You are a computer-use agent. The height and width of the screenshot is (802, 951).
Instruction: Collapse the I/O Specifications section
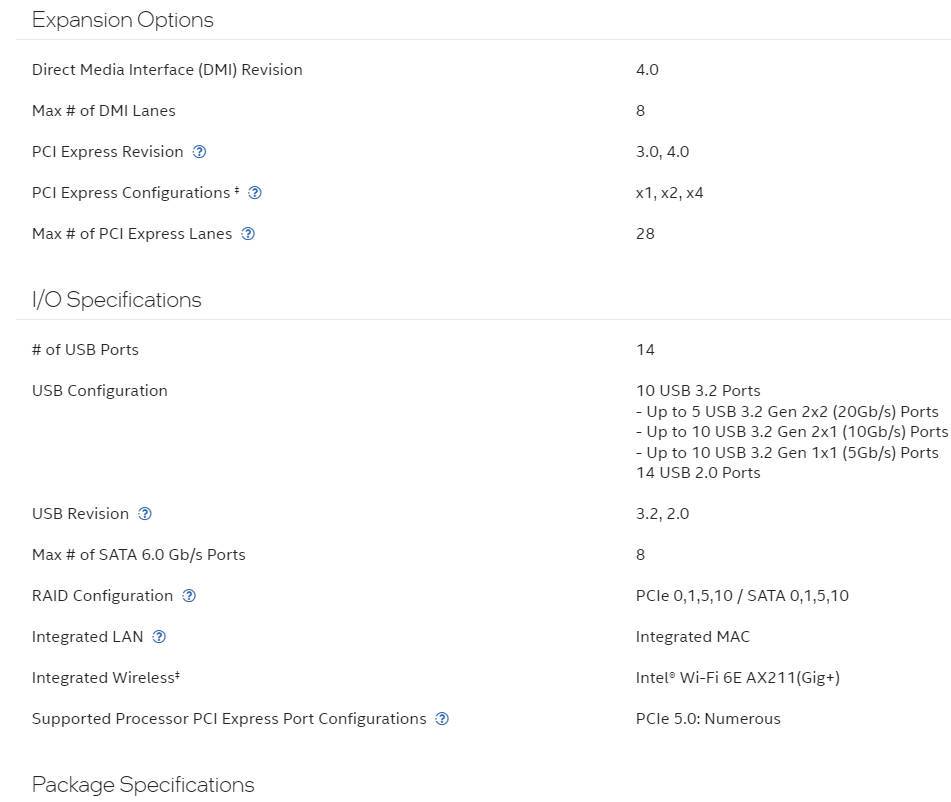(116, 299)
